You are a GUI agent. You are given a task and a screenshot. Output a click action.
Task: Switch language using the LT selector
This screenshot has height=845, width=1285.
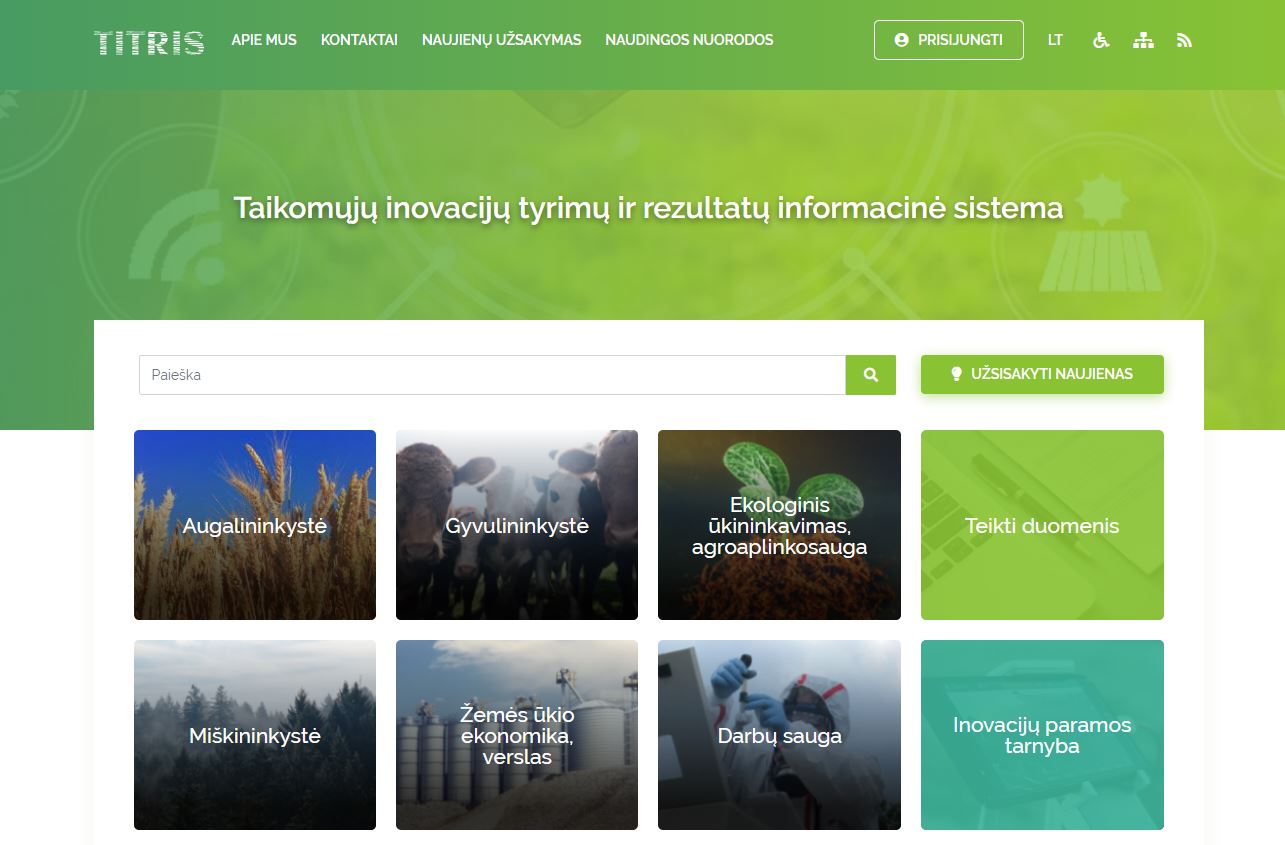1055,40
